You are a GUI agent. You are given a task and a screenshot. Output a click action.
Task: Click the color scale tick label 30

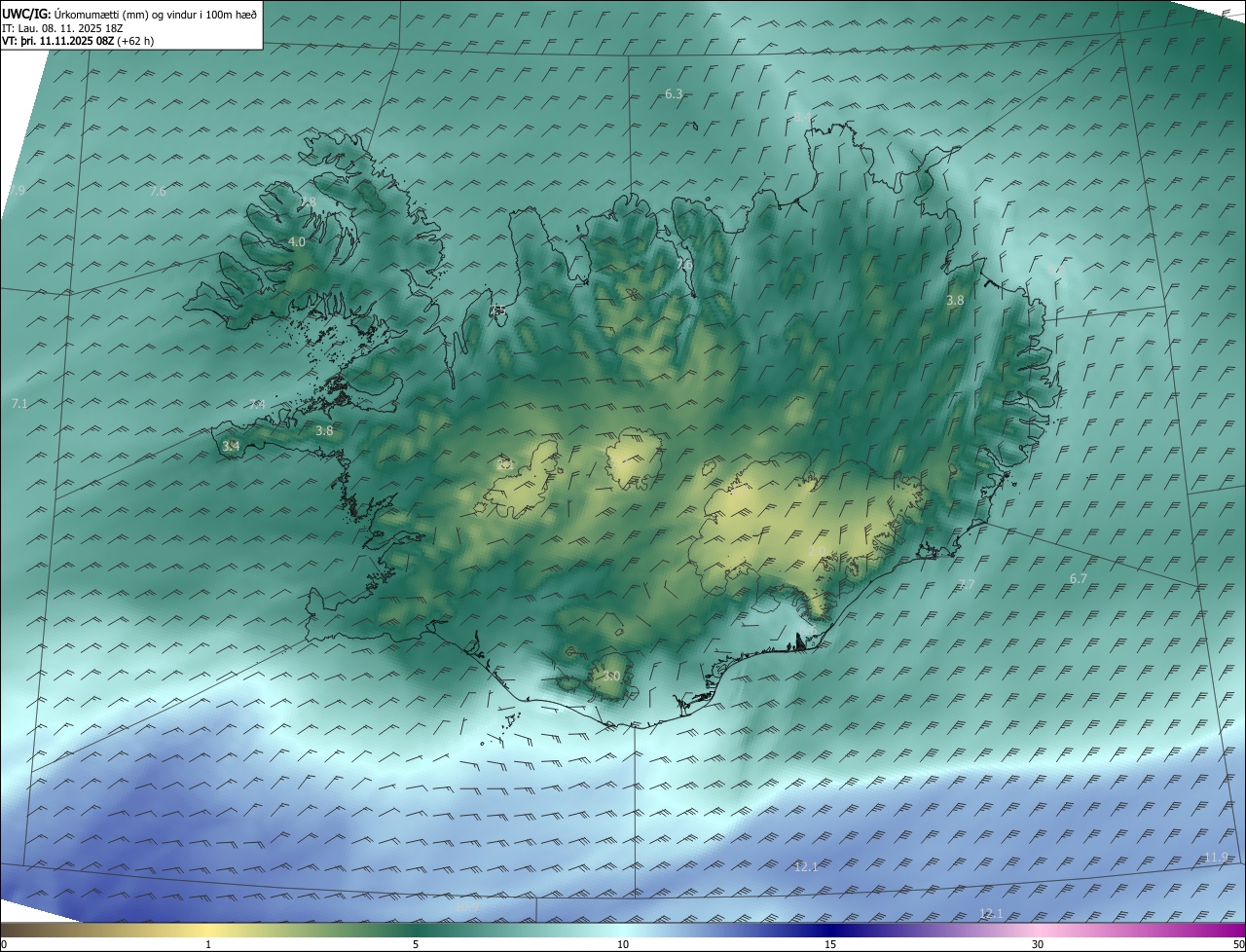pyautogui.click(x=1038, y=944)
